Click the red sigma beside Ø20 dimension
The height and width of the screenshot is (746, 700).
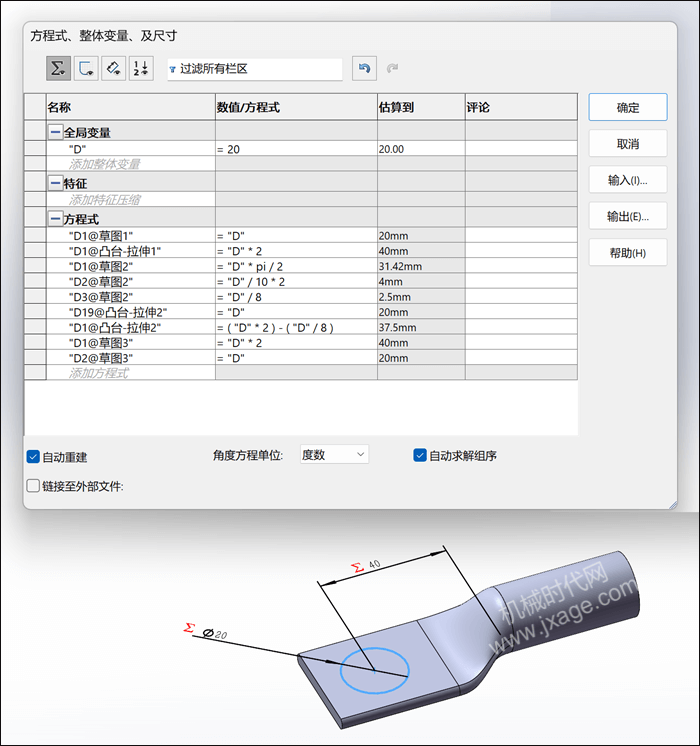(x=189, y=628)
